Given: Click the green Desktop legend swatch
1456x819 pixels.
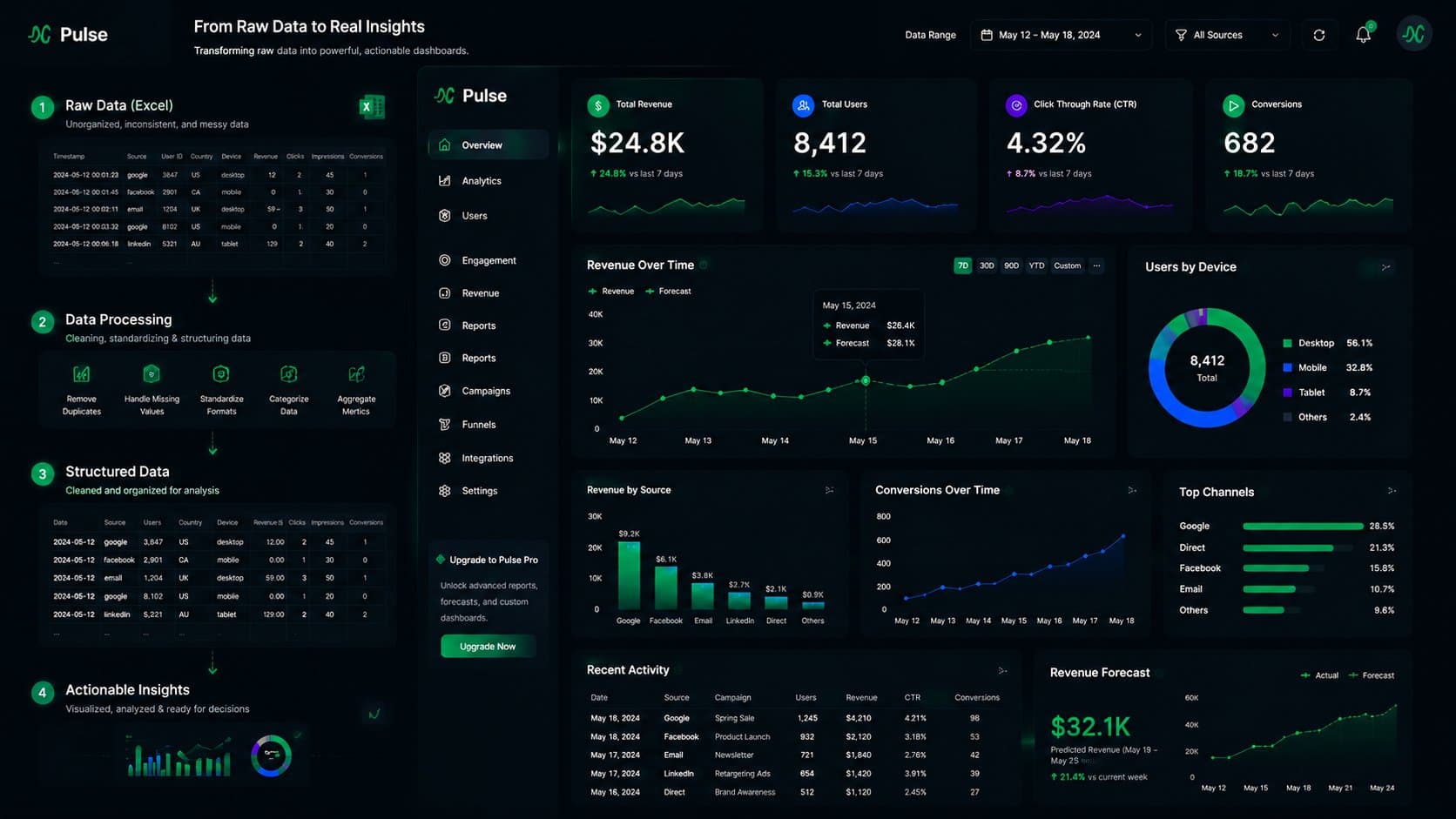Looking at the screenshot, I should 1287,343.
